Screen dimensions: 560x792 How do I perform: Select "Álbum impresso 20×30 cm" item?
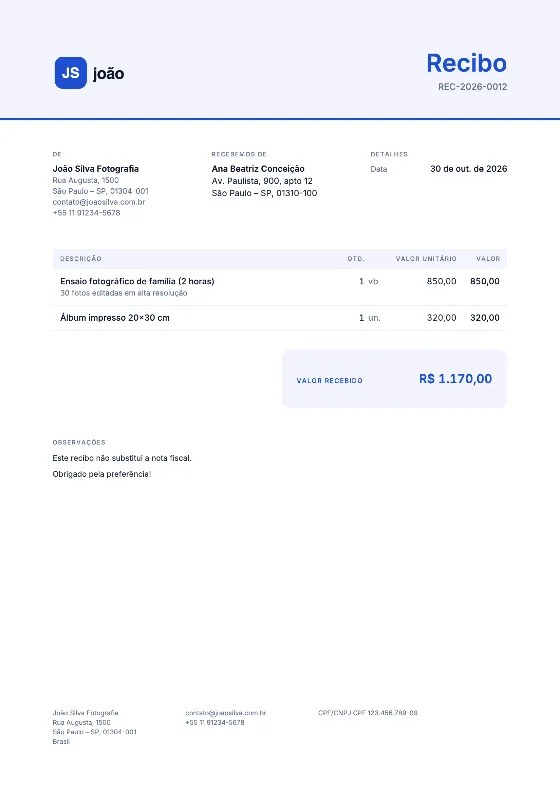tap(115, 318)
